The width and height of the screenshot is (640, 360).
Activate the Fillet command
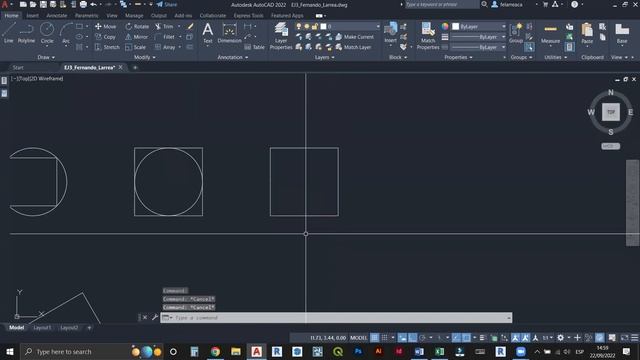(x=165, y=37)
